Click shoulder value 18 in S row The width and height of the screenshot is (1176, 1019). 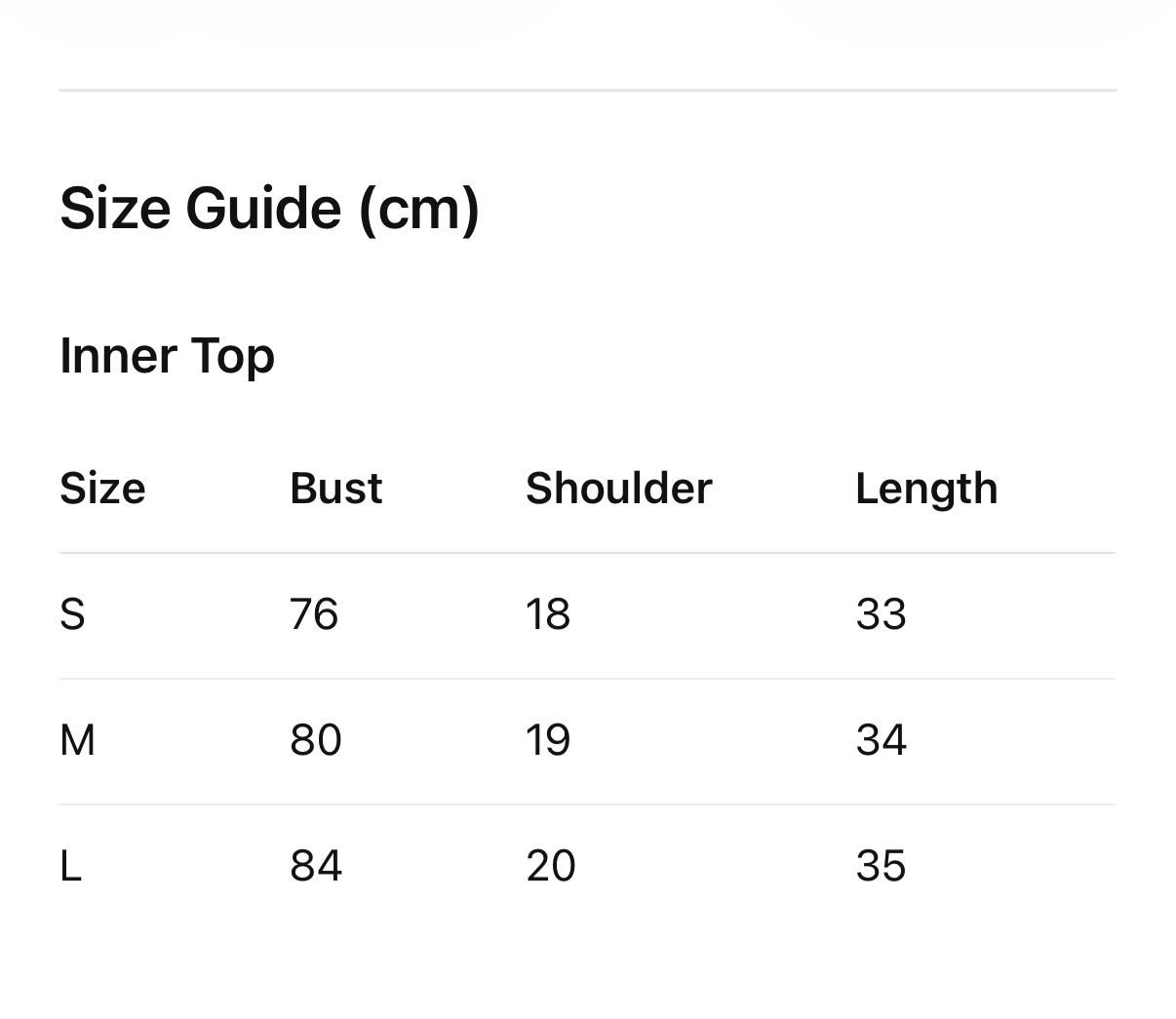[547, 614]
